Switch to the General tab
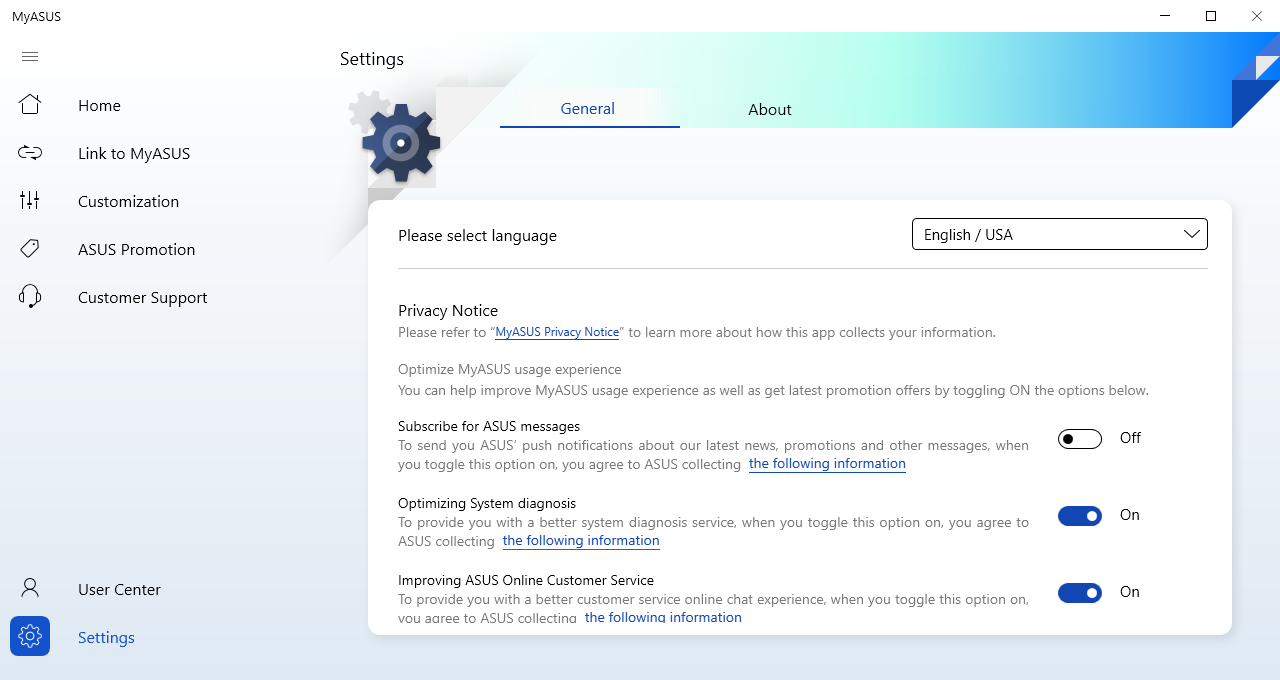 588,109
